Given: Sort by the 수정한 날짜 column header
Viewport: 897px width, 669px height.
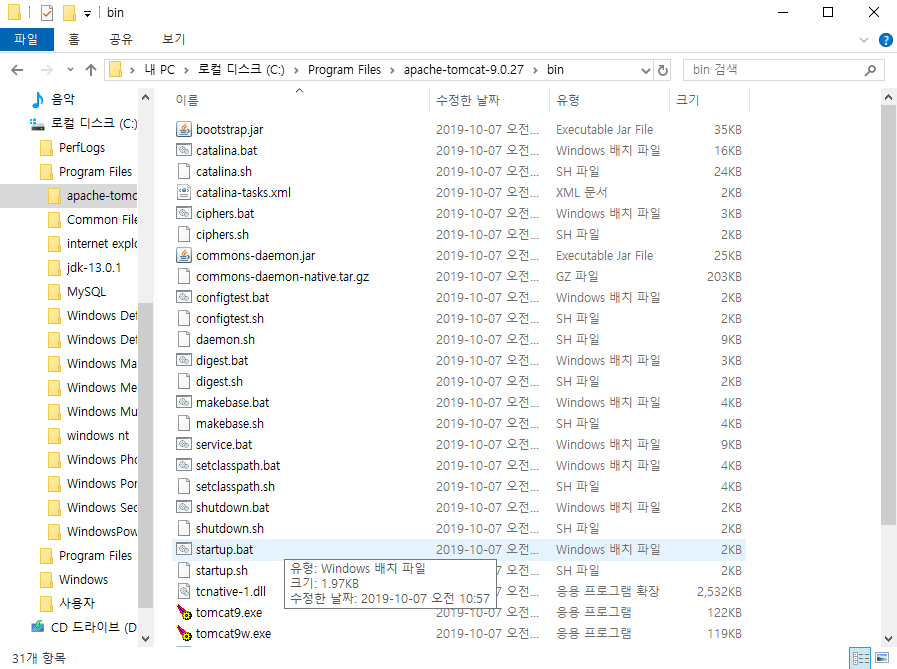Looking at the screenshot, I should [489, 100].
